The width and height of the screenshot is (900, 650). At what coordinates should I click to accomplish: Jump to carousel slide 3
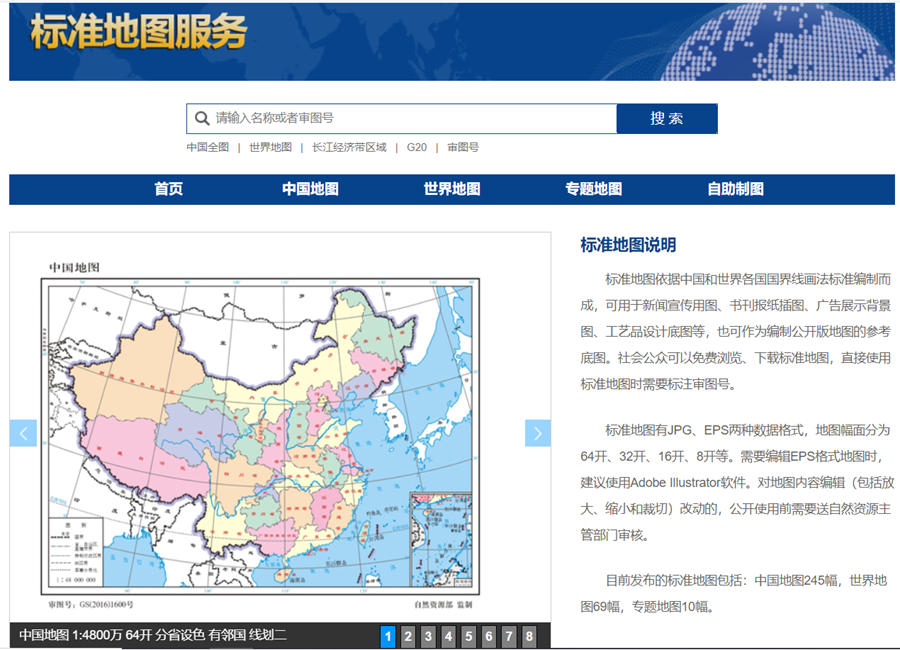coord(428,636)
